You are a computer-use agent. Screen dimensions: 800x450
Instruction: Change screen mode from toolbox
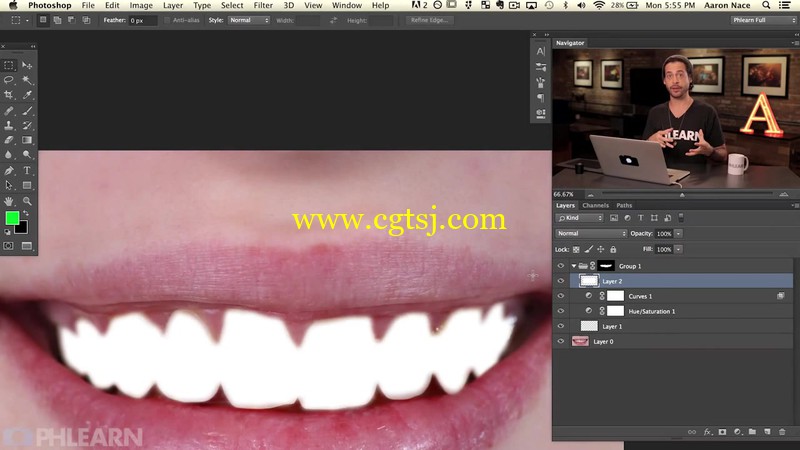click(27, 246)
